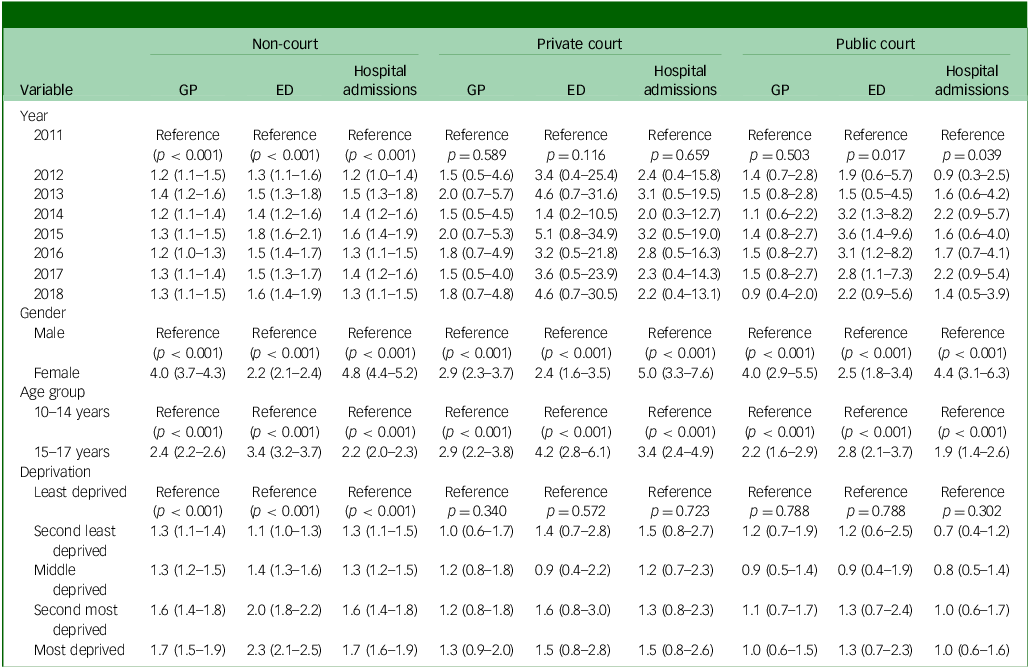Select the p = 0.017 cell
Image resolution: width=1029 pixels, height=668 pixels.
[876, 153]
